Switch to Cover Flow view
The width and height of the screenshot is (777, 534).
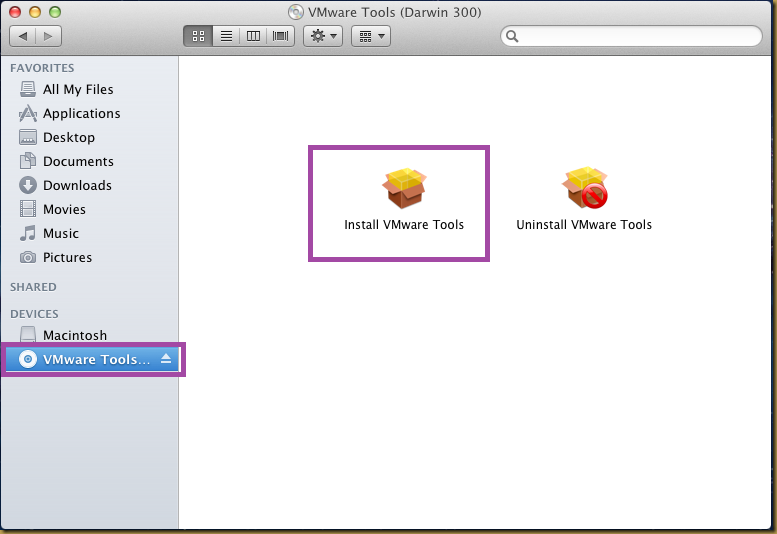[280, 36]
